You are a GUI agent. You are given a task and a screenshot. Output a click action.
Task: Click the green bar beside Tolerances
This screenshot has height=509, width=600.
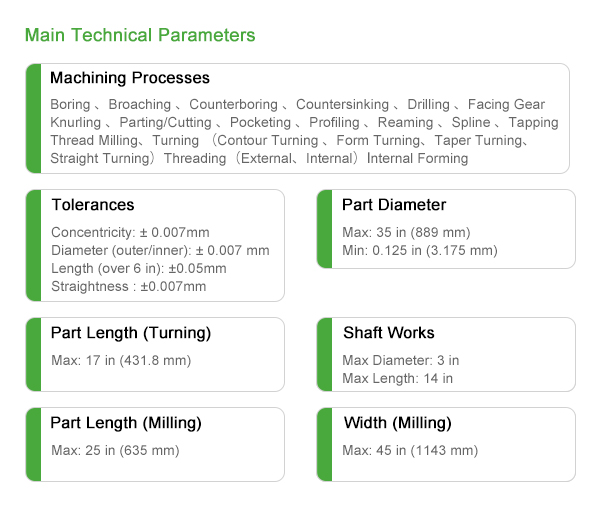[x=34, y=245]
